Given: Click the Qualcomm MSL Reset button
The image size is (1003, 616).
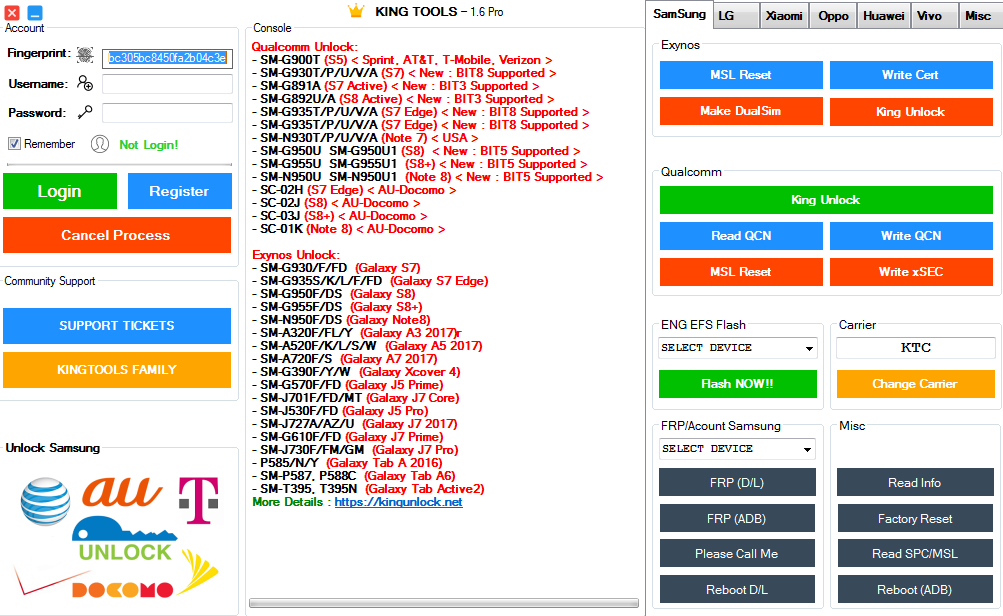Looking at the screenshot, I should (741, 272).
